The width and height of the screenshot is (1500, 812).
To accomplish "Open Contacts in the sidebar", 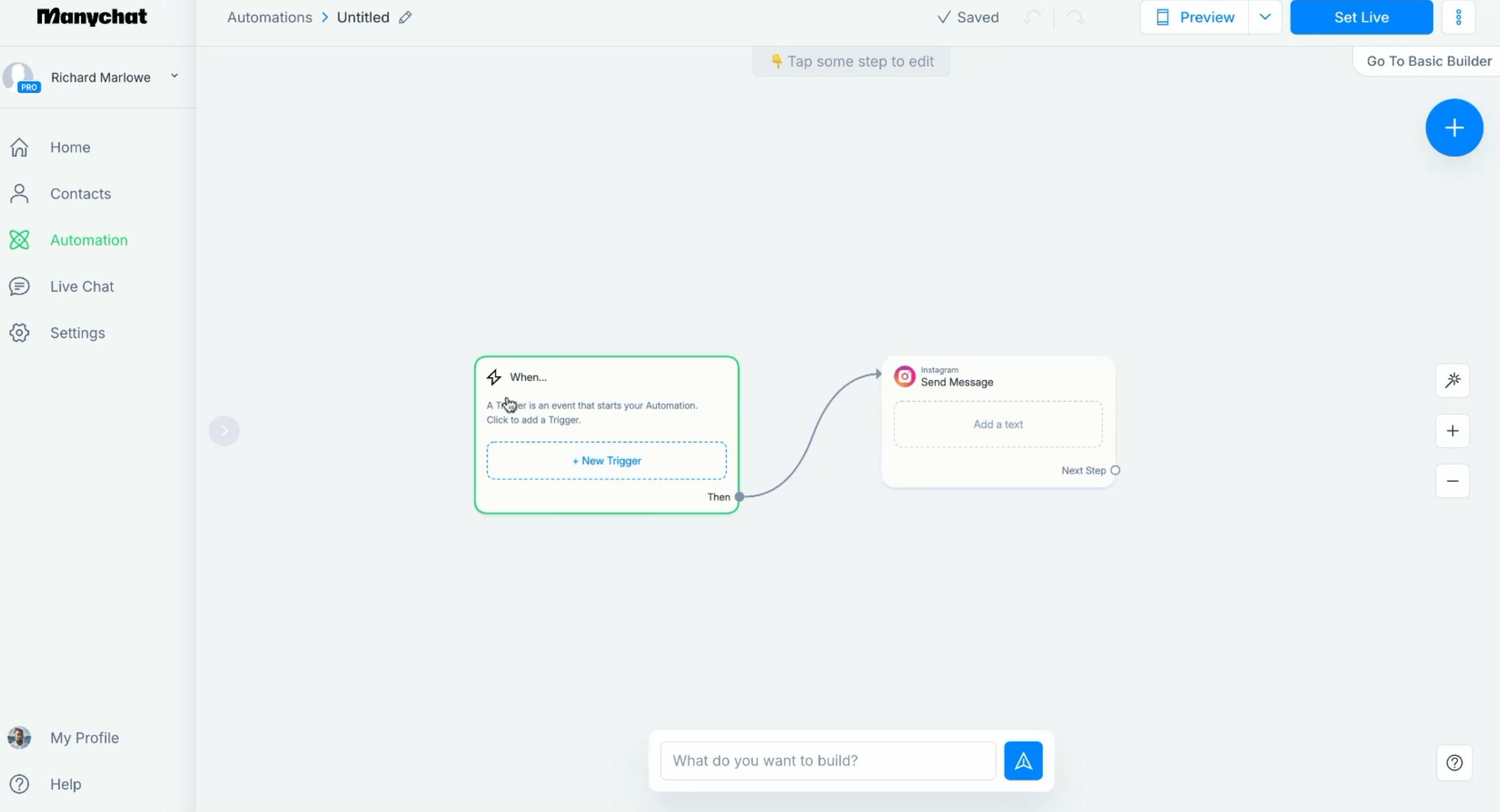I will tap(80, 194).
